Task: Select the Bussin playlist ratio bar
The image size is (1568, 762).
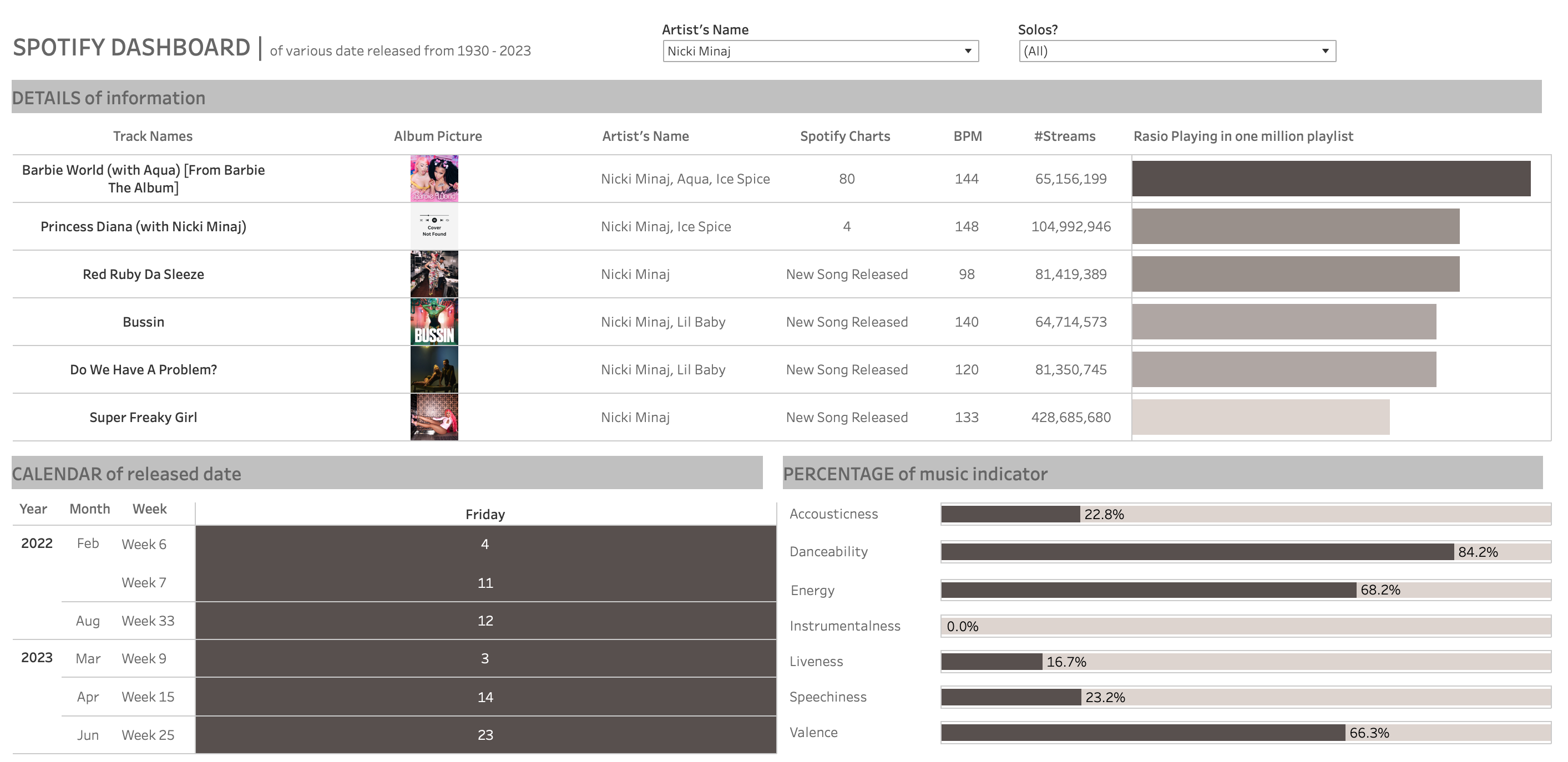Action: [x=1284, y=322]
